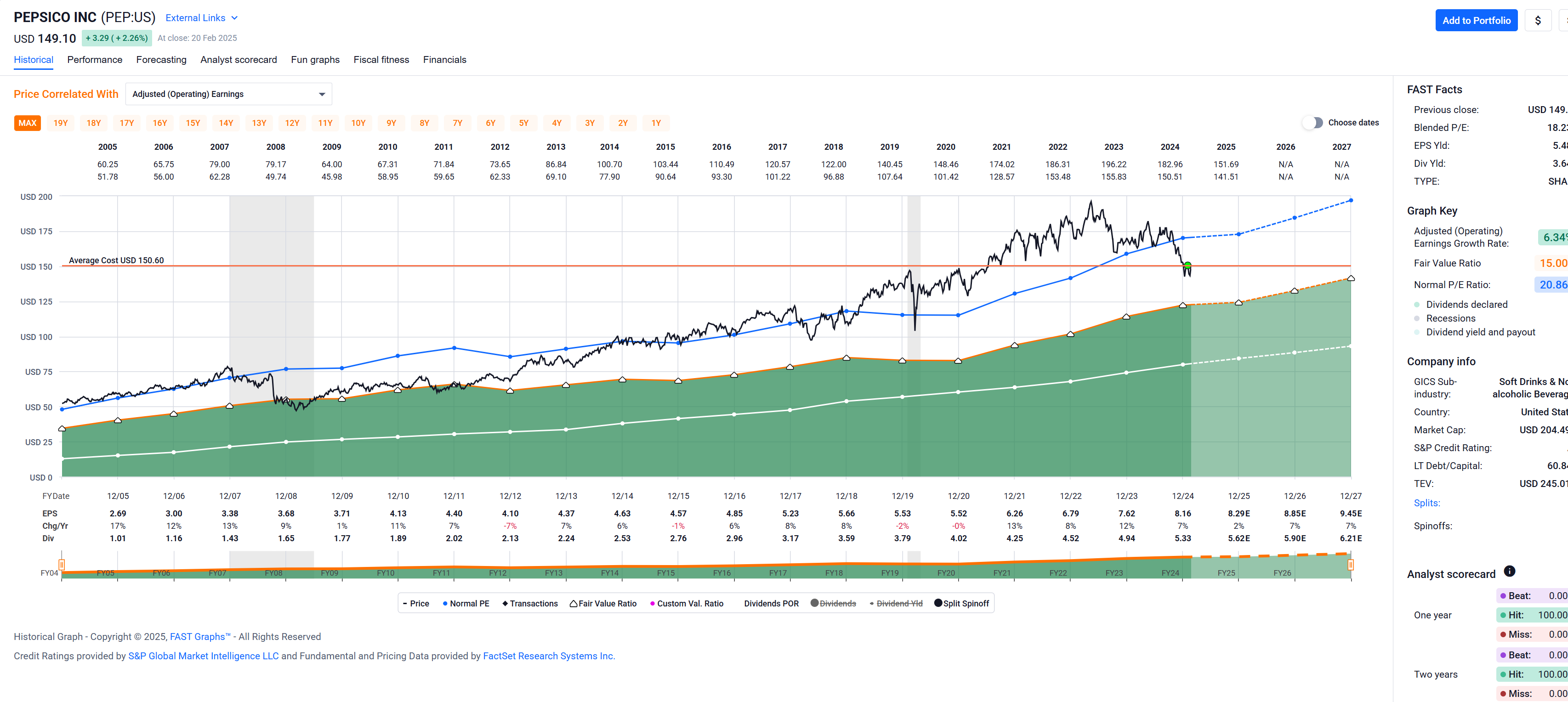Open the Analyst scorecard tab
The height and width of the screenshot is (702, 1568).
coord(239,60)
